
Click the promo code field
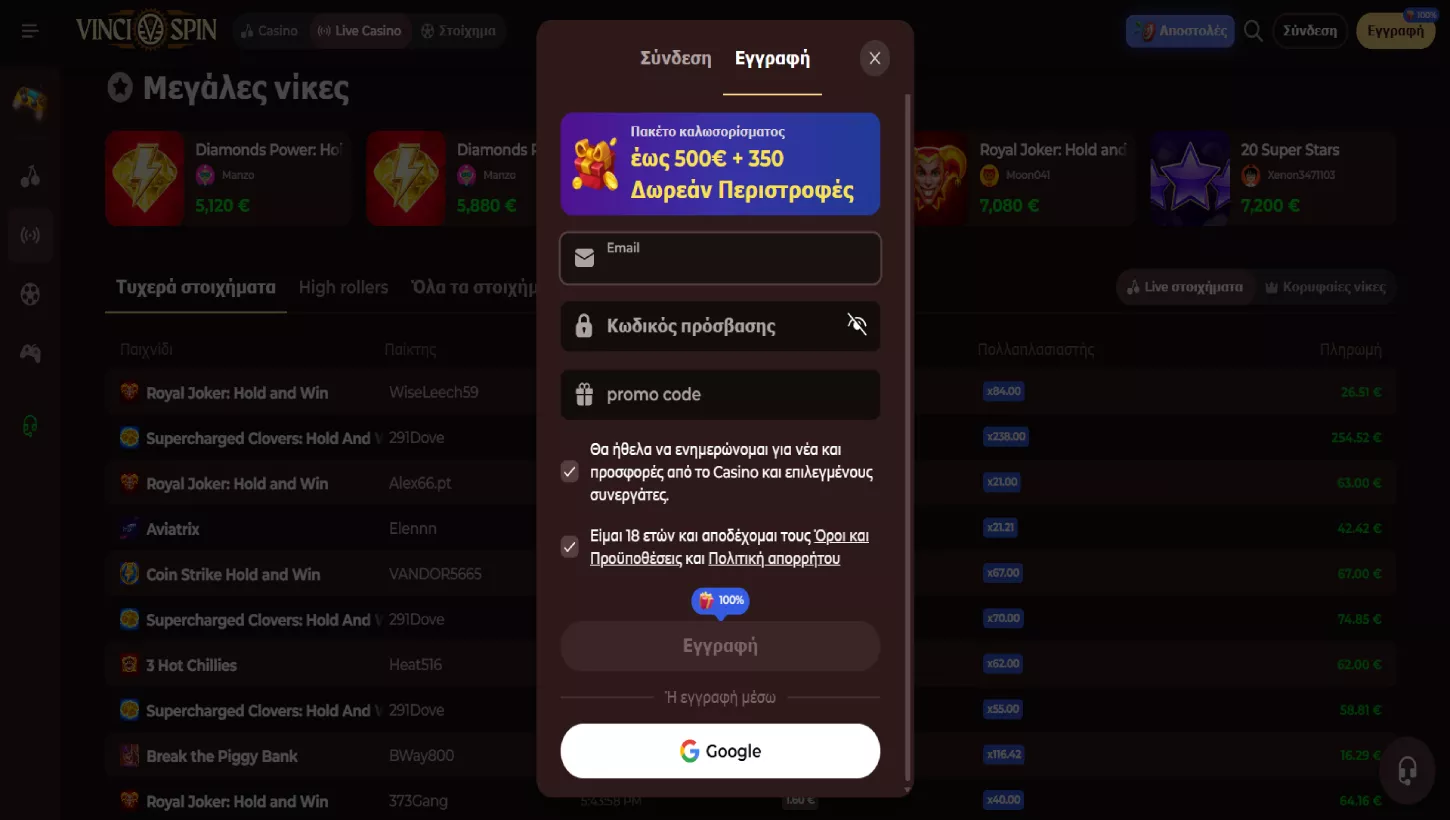click(x=720, y=394)
